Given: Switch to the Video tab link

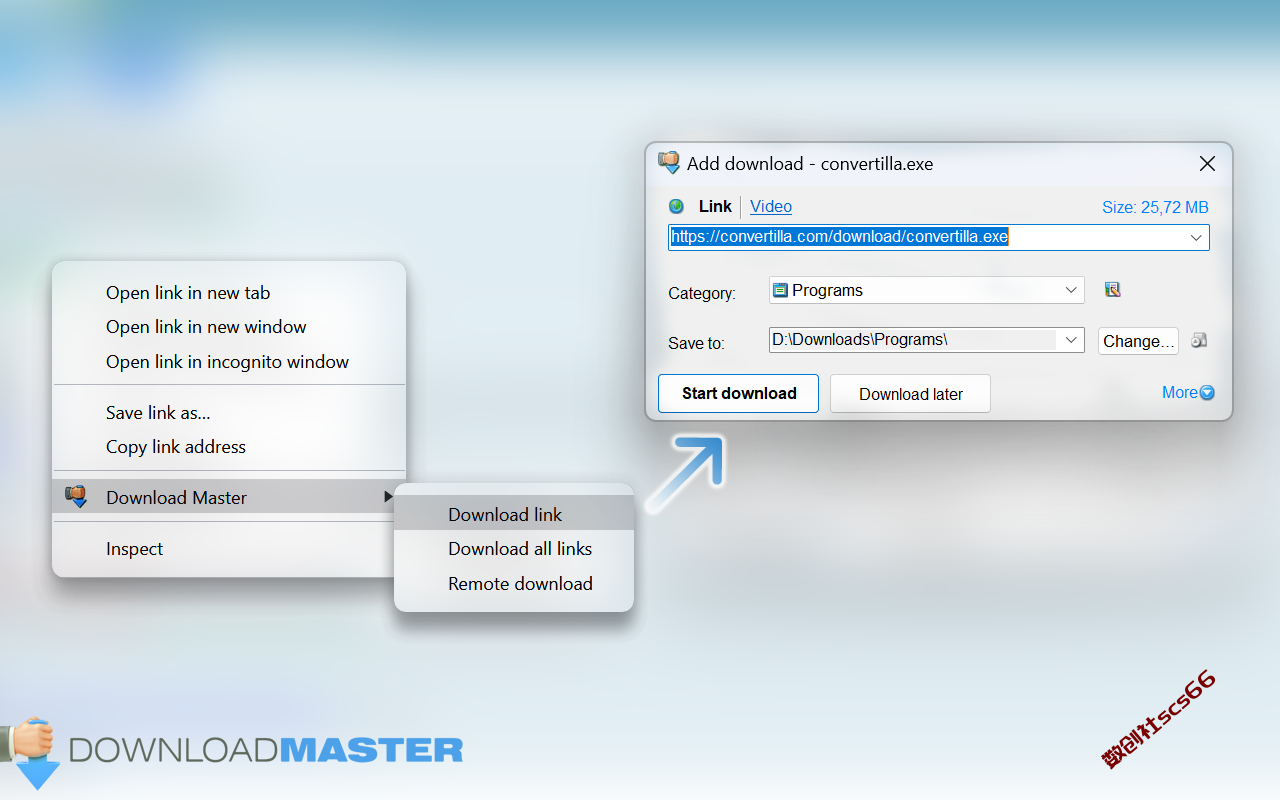Looking at the screenshot, I should click(x=771, y=206).
